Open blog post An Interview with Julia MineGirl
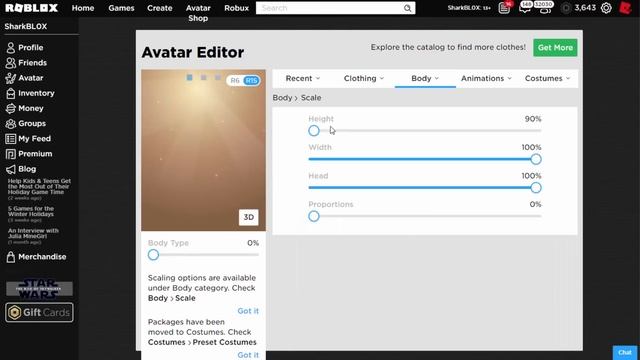Viewport: 640px width, 360px height. [x=33, y=233]
